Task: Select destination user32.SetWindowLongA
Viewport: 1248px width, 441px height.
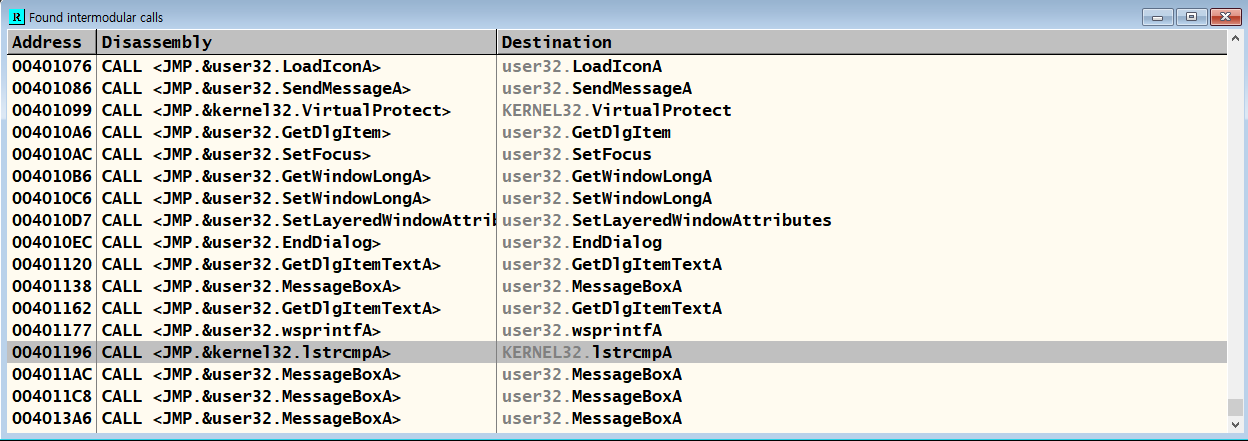Action: tap(607, 198)
